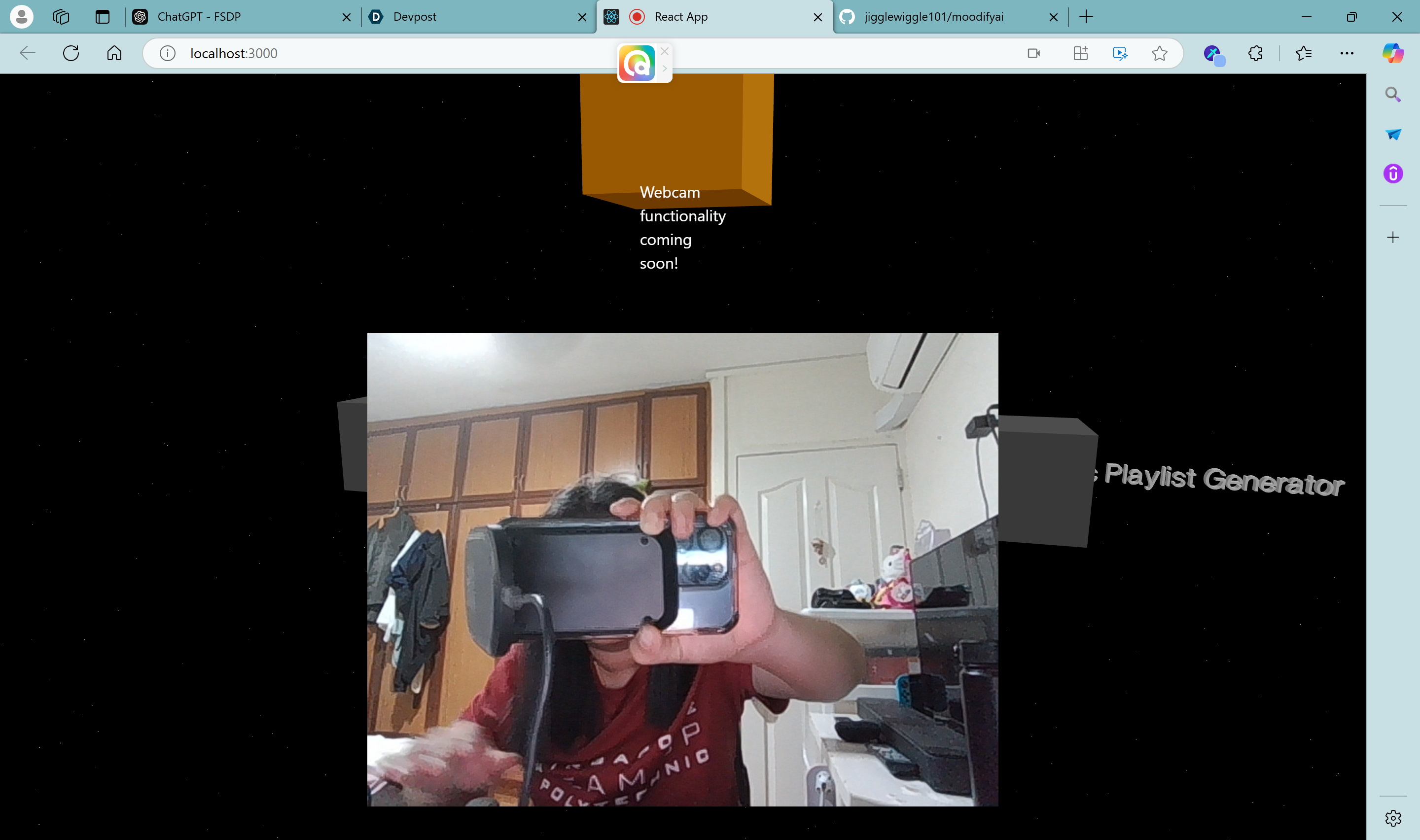This screenshot has height=840, width=1420.
Task: Add this page to favorites star
Action: click(x=1159, y=53)
